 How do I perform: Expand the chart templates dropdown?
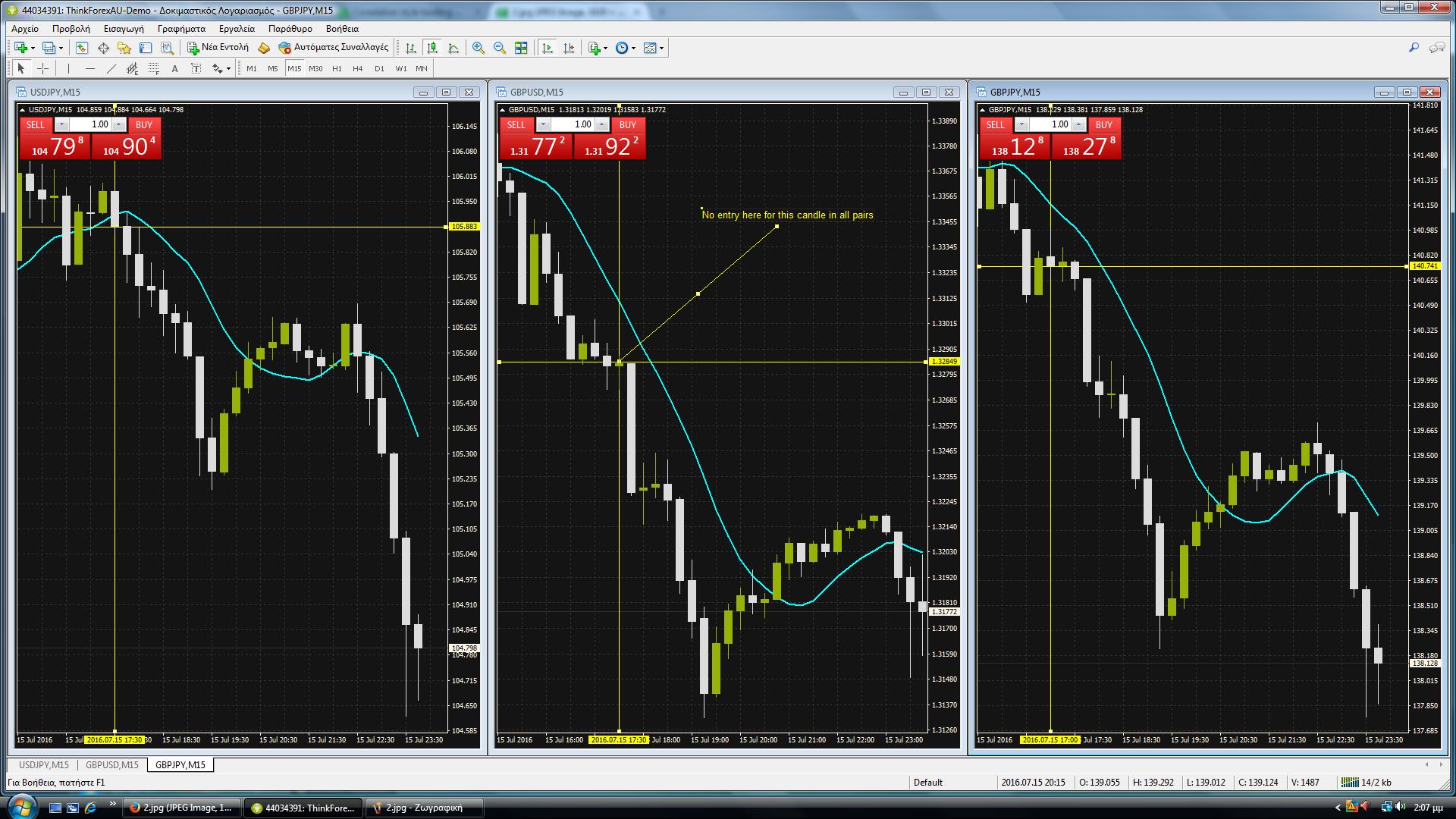(x=662, y=49)
